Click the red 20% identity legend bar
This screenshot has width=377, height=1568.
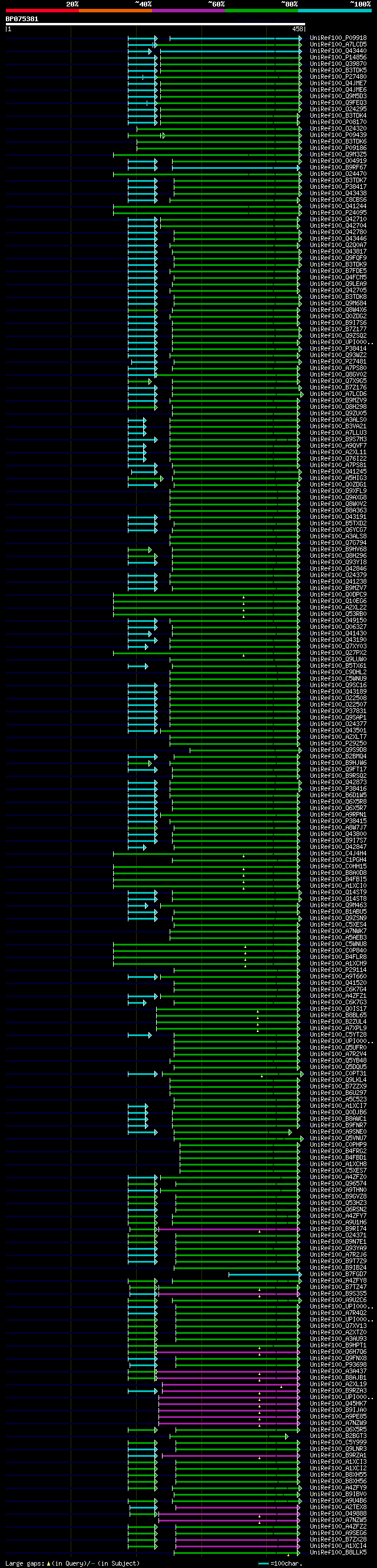[42, 11]
